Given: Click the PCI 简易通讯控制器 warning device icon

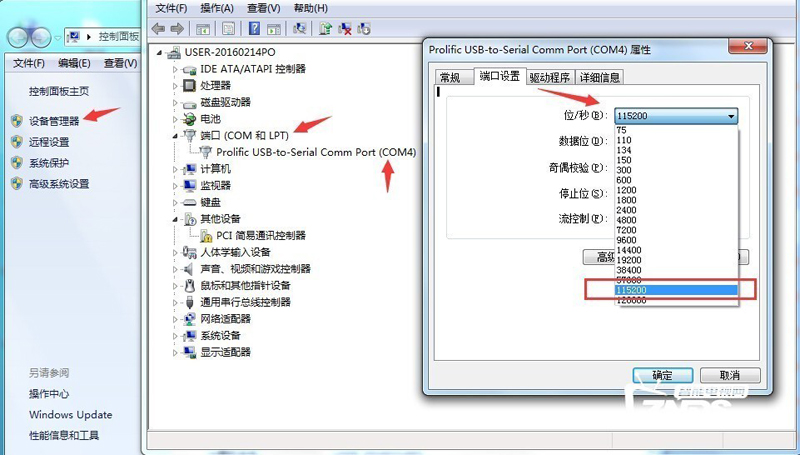Looking at the screenshot, I should 206,235.
